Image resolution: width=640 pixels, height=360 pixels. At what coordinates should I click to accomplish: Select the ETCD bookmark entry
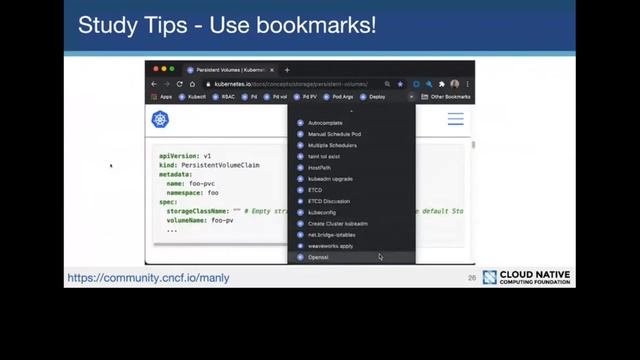click(351, 190)
